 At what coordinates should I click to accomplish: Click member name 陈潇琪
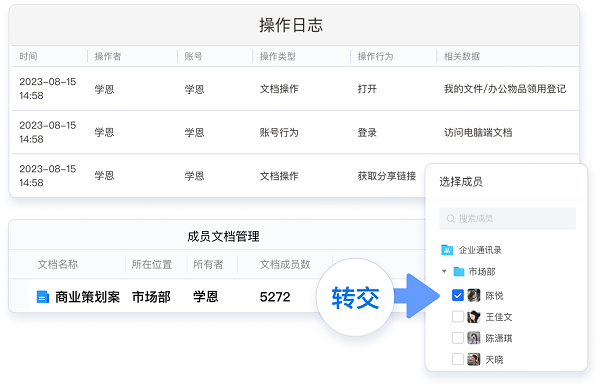pos(499,338)
